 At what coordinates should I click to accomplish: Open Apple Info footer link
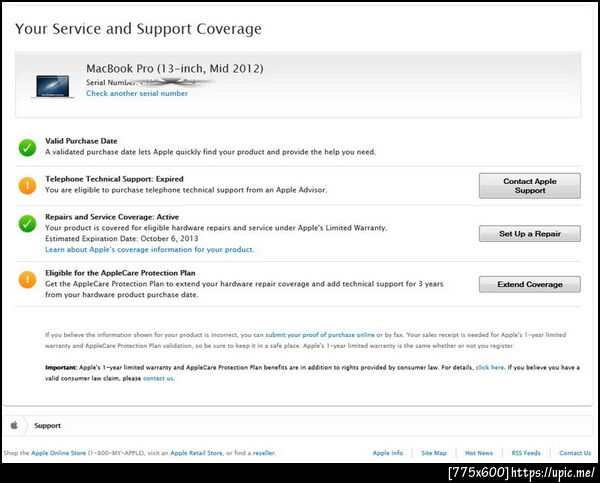[x=388, y=453]
